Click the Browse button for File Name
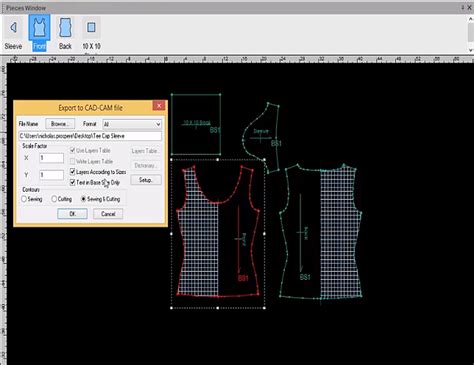The width and height of the screenshot is (474, 365). pos(60,124)
